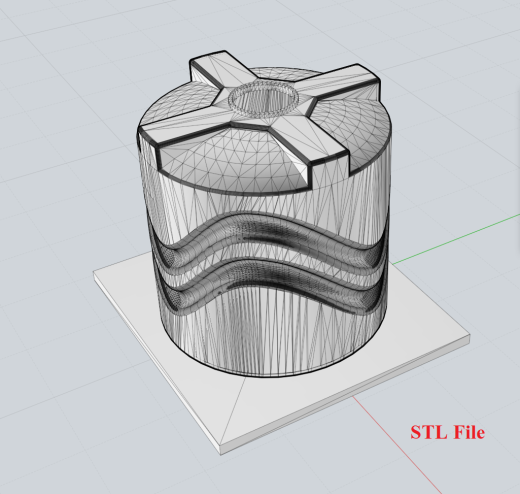The height and width of the screenshot is (494, 520).
Task: Pick the circular hole atop the model
Action: (263, 99)
